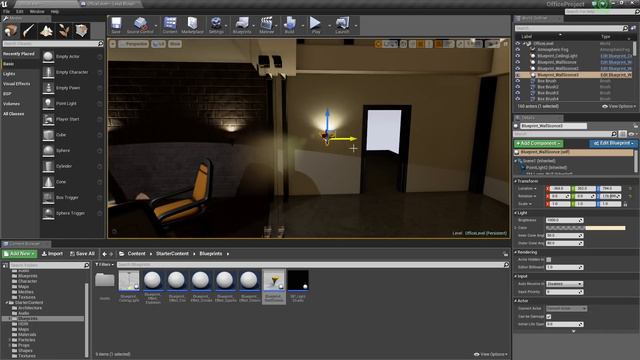Toggle visibility of Box Brush2 actor

click(518, 87)
